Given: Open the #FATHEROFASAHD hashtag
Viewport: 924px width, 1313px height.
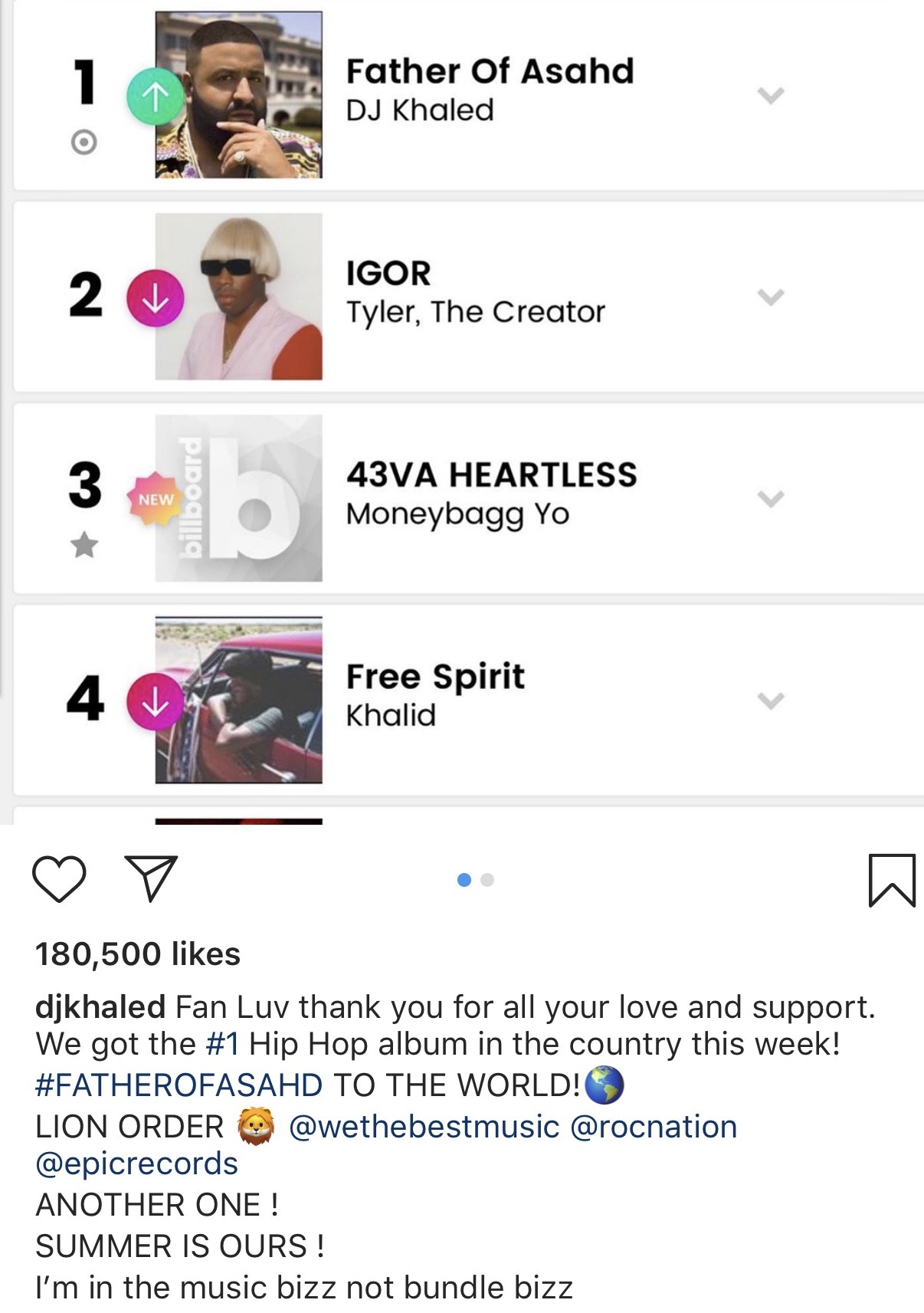Looking at the screenshot, I should click(179, 1085).
